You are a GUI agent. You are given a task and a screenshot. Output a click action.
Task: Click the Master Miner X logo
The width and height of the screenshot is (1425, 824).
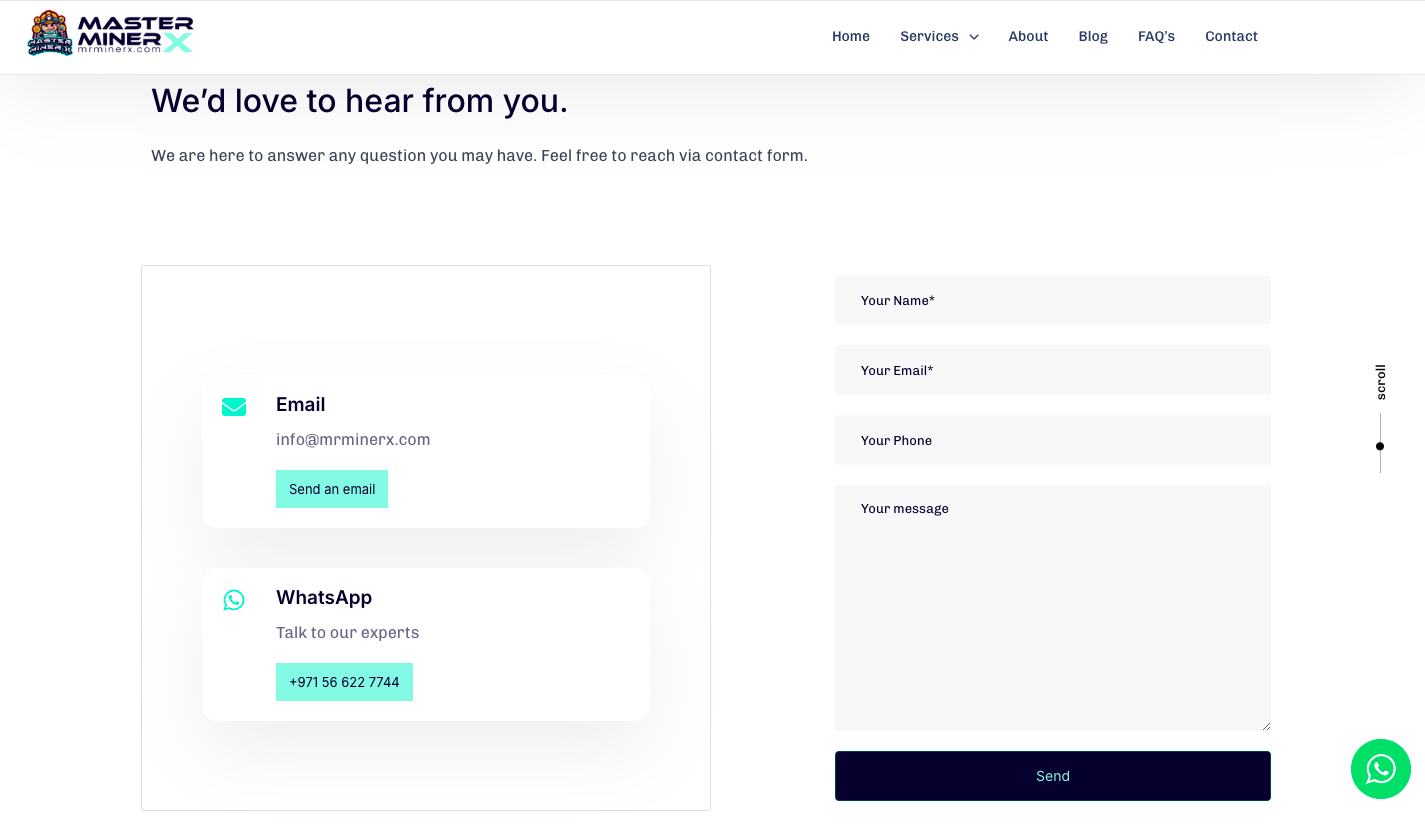pos(110,34)
